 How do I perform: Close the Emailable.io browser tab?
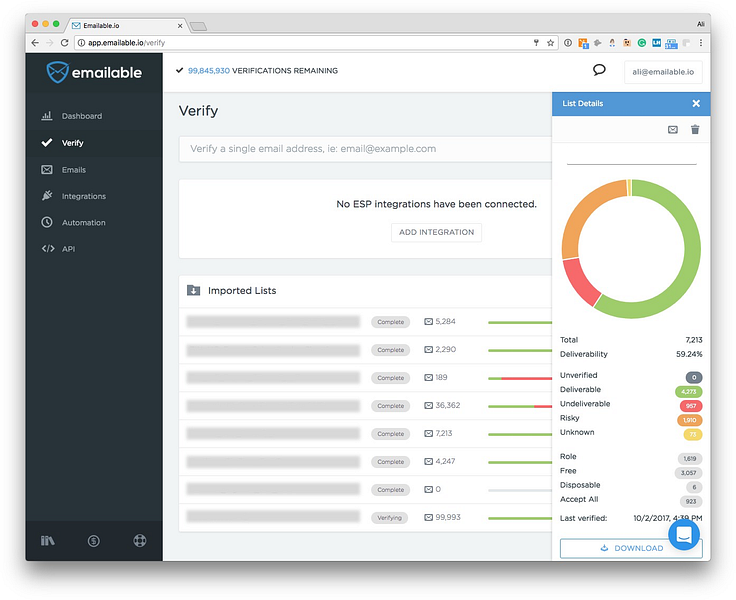coord(180,26)
